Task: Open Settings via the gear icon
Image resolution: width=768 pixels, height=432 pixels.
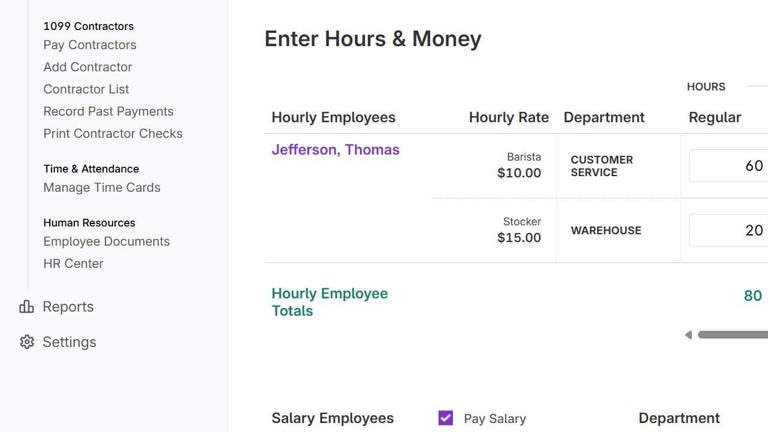Action: click(x=27, y=342)
